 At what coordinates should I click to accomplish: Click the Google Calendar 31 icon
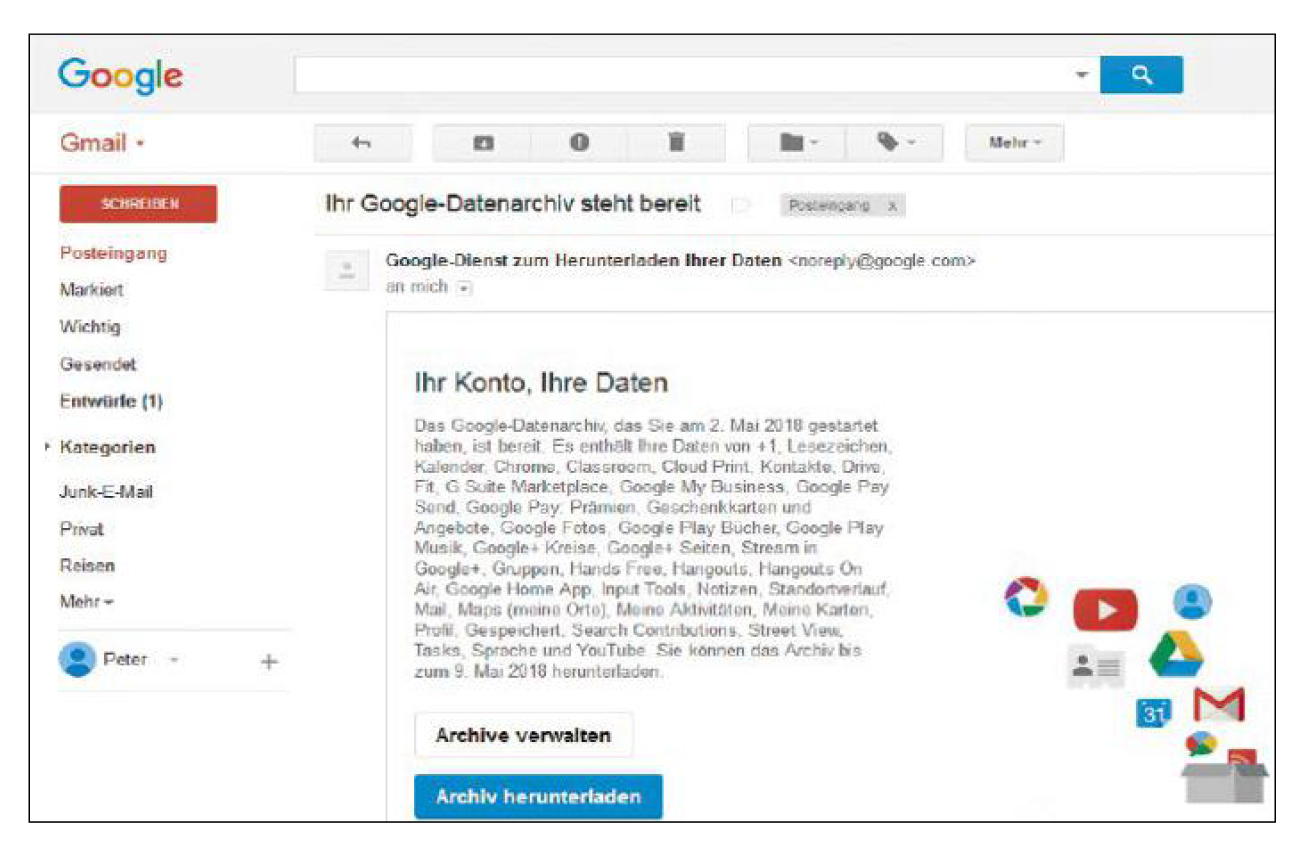tap(1154, 713)
